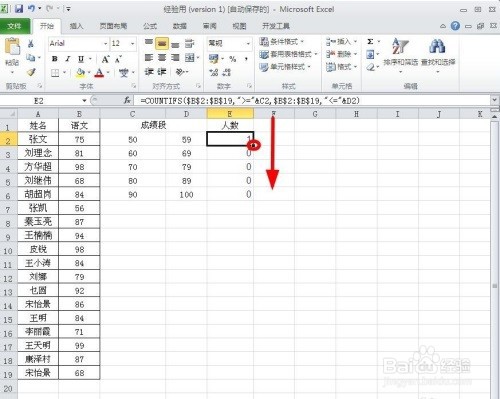Viewport: 500px width, 399px height.
Task: Select the Format Painter brush
Action: pos(31,72)
